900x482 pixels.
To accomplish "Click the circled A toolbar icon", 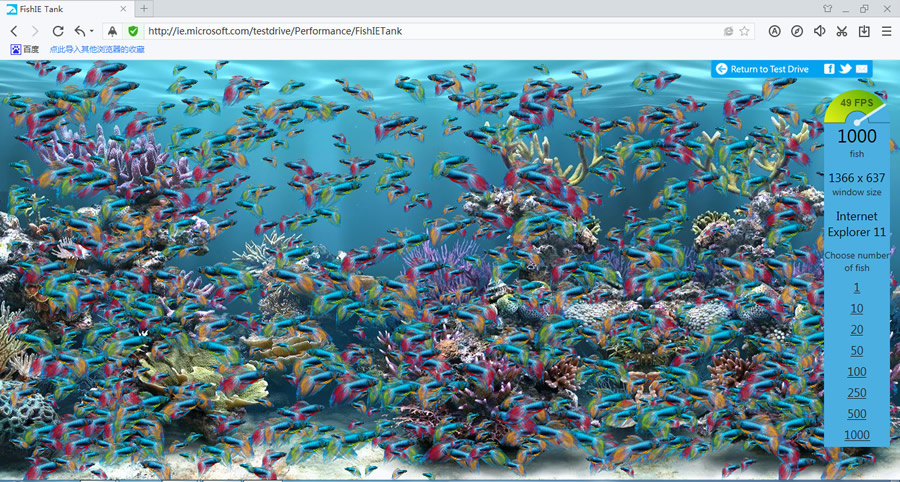I will point(775,31).
